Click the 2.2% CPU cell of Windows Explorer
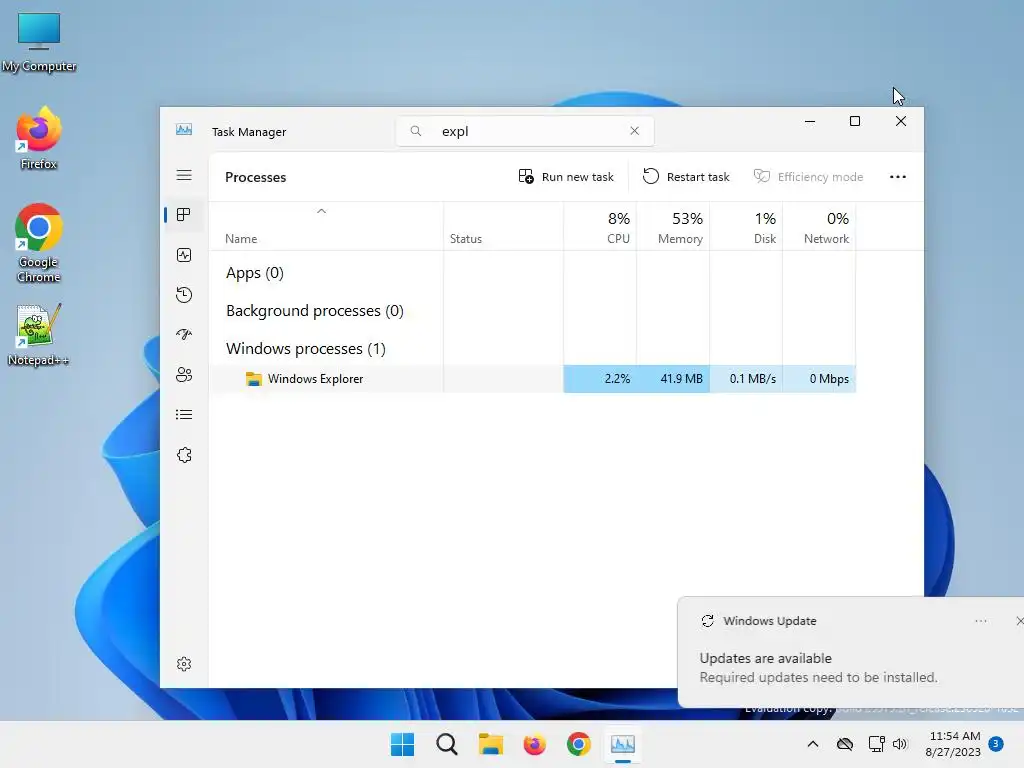The height and width of the screenshot is (768, 1024). coord(600,379)
